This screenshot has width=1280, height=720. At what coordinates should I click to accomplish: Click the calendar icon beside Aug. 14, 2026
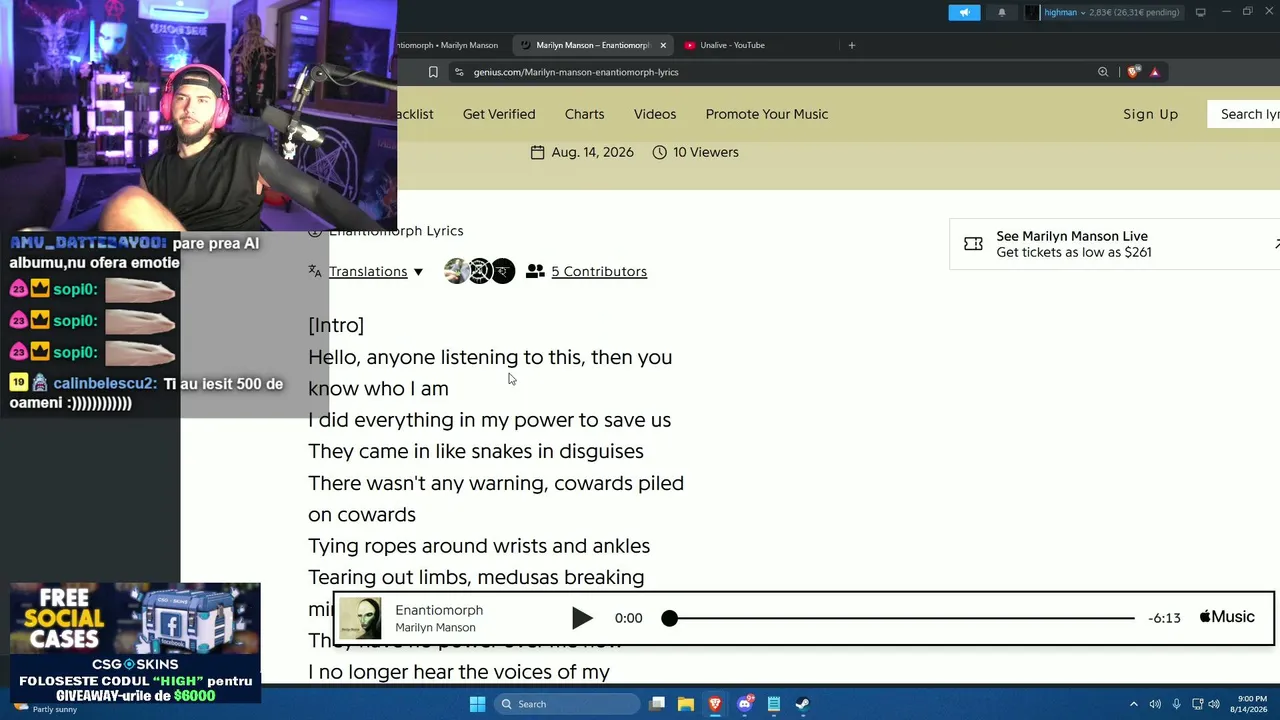pos(538,152)
